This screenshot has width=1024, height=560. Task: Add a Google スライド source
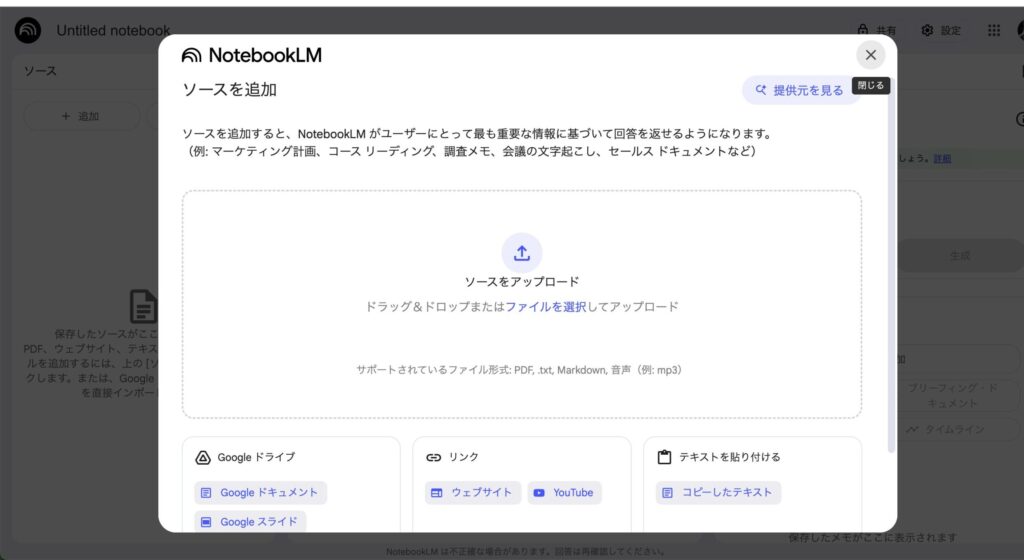(x=250, y=521)
